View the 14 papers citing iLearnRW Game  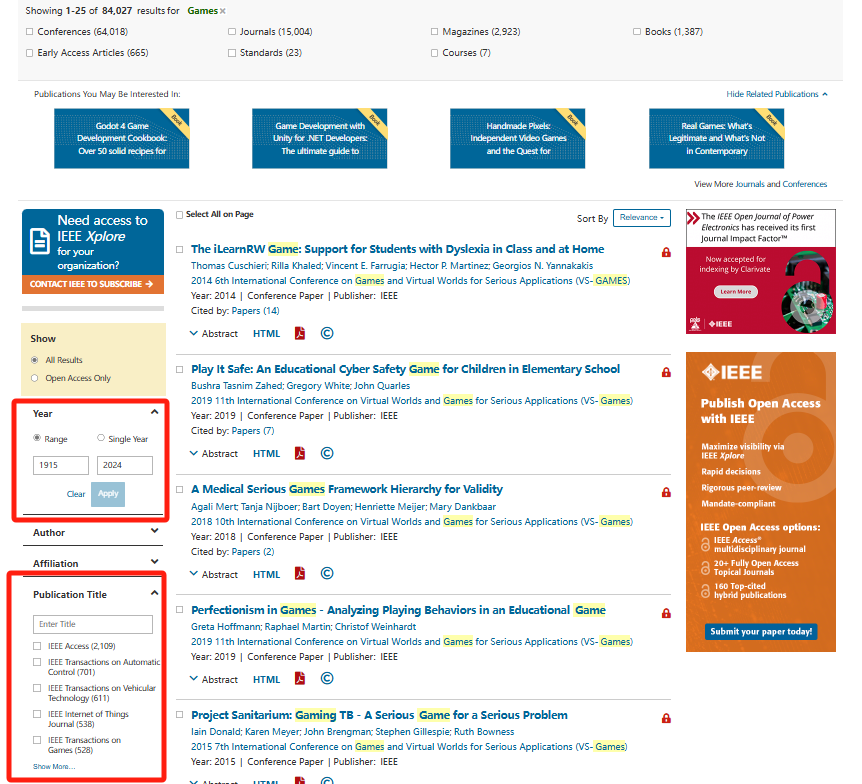tap(256, 311)
